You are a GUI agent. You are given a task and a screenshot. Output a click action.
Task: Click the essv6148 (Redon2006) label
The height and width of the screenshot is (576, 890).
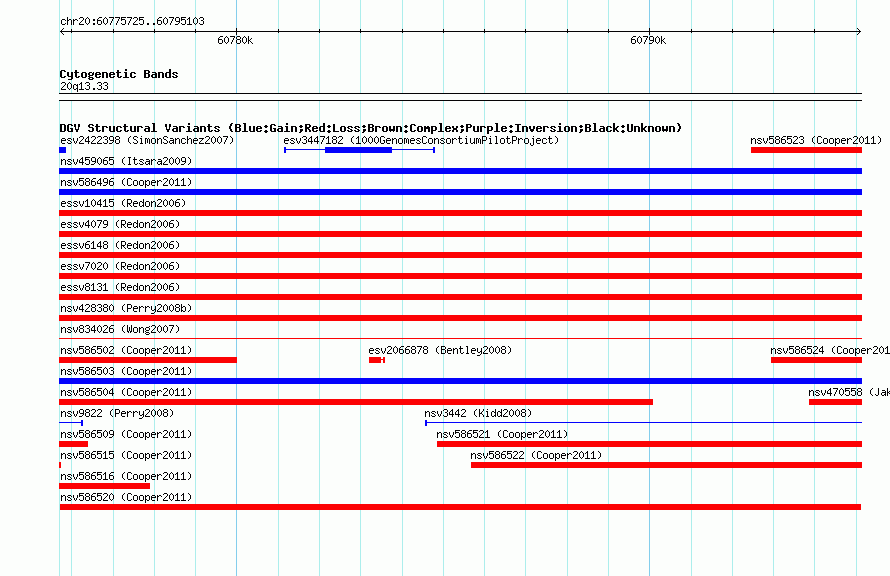pyautogui.click(x=120, y=245)
